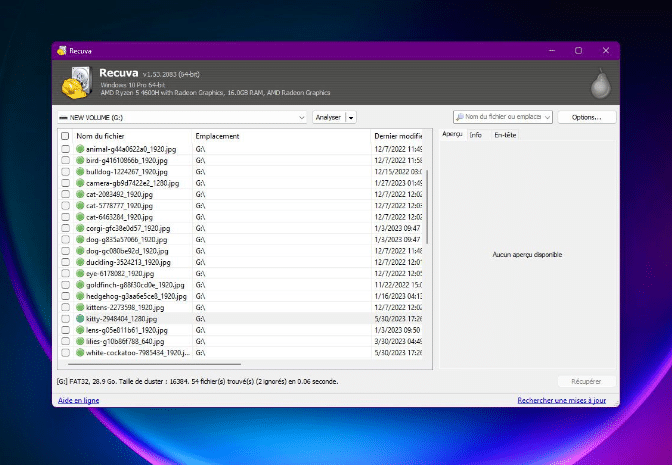The image size is (672, 465).
Task: Click the green dot beside kittens-2273598_1920.jpg
Action: point(80,307)
